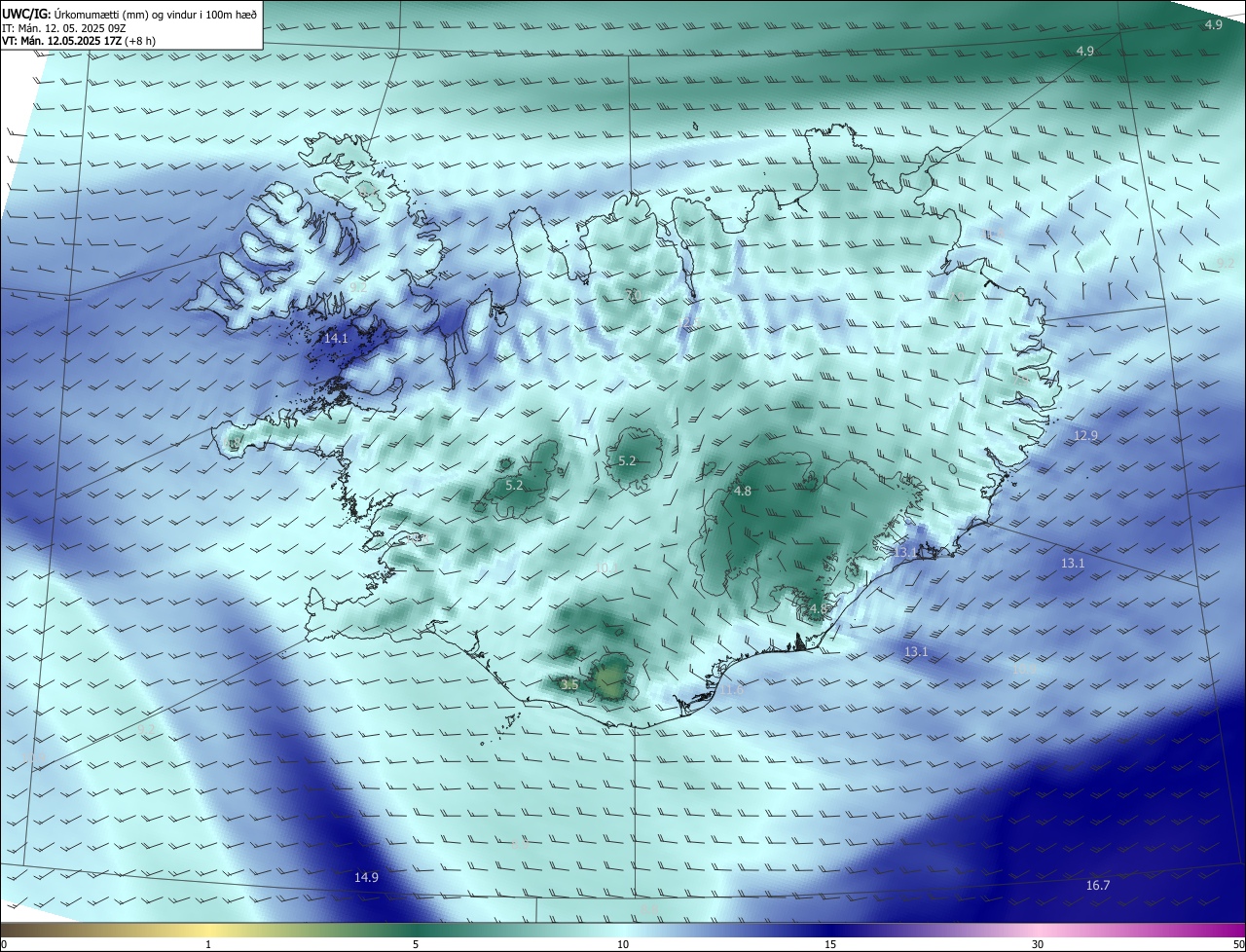1246x952 pixels.
Task: Click the colorbar tick label 1
Action: [x=208, y=944]
